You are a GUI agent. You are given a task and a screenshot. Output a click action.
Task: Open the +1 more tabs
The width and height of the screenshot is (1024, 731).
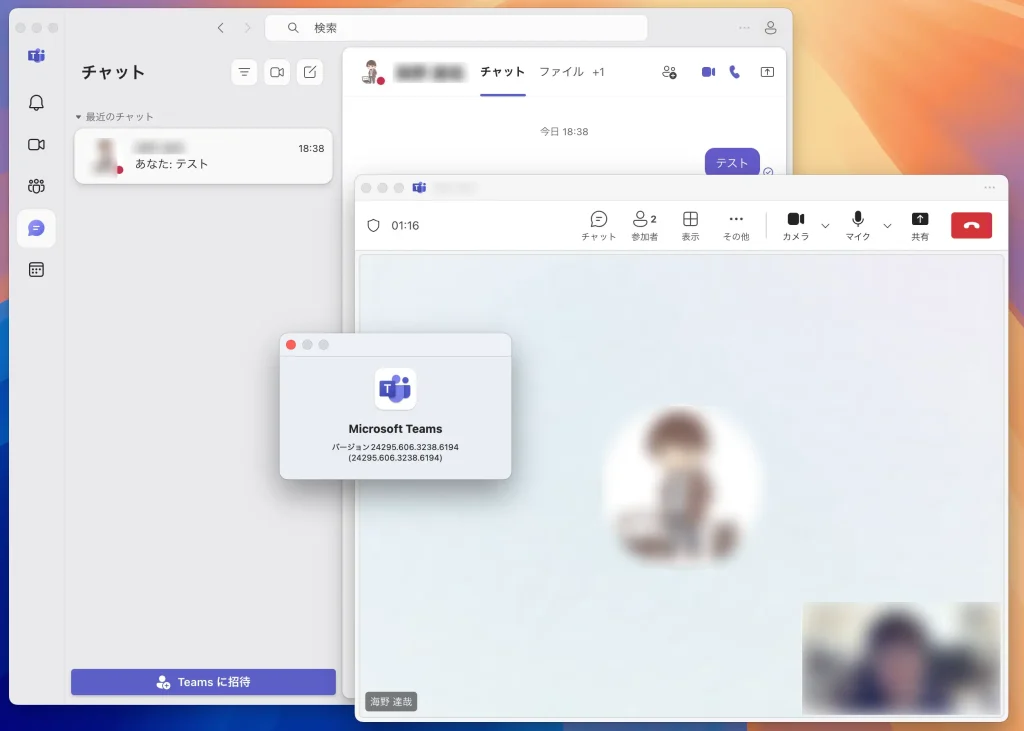(598, 72)
